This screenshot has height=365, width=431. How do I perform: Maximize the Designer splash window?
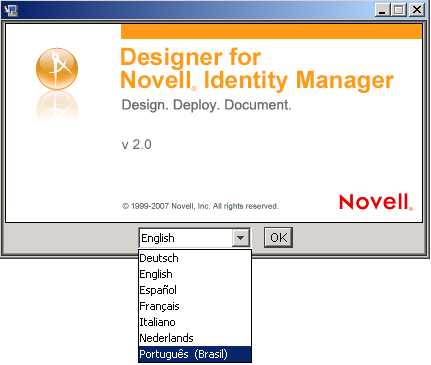[399, 10]
